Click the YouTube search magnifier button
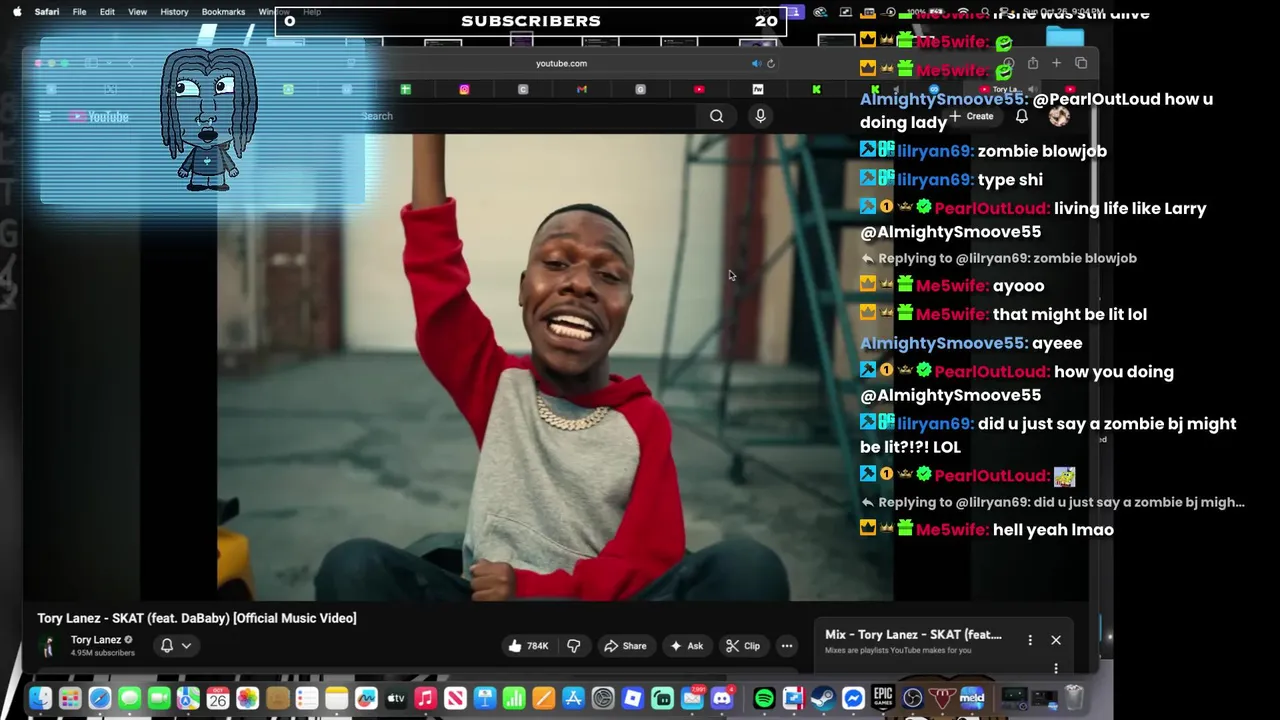This screenshot has height=720, width=1280. [x=716, y=116]
